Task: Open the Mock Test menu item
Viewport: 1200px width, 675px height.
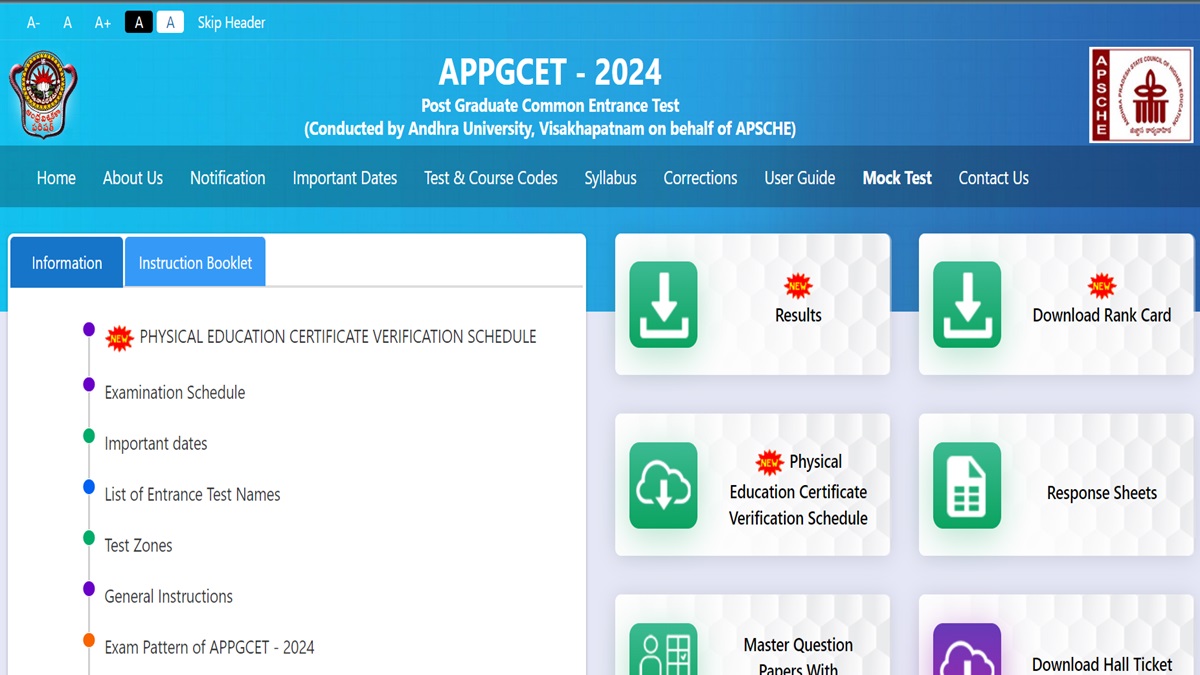Action: click(x=897, y=178)
